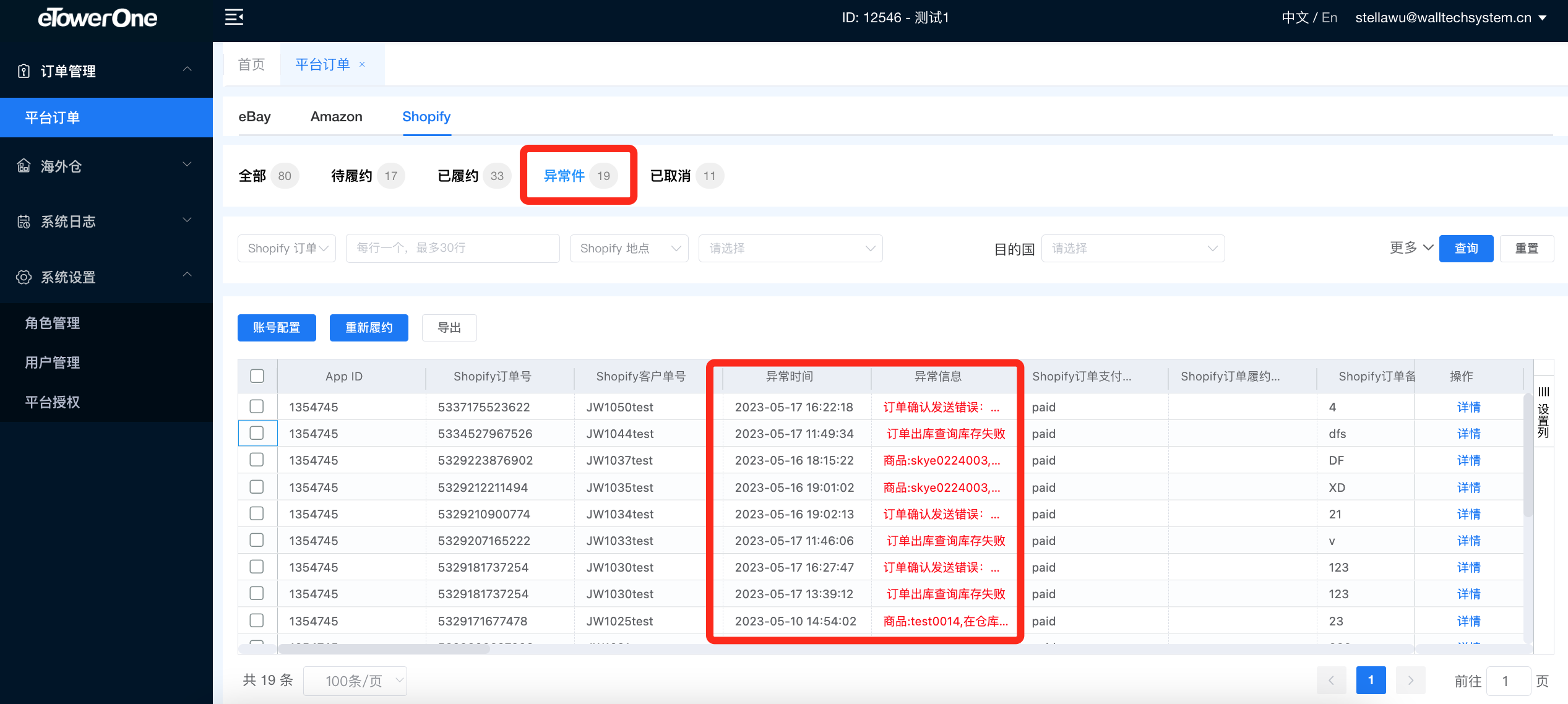Viewport: 1568px width, 704px height.
Task: Click the order number input 每行一个，最多30行
Action: (453, 248)
